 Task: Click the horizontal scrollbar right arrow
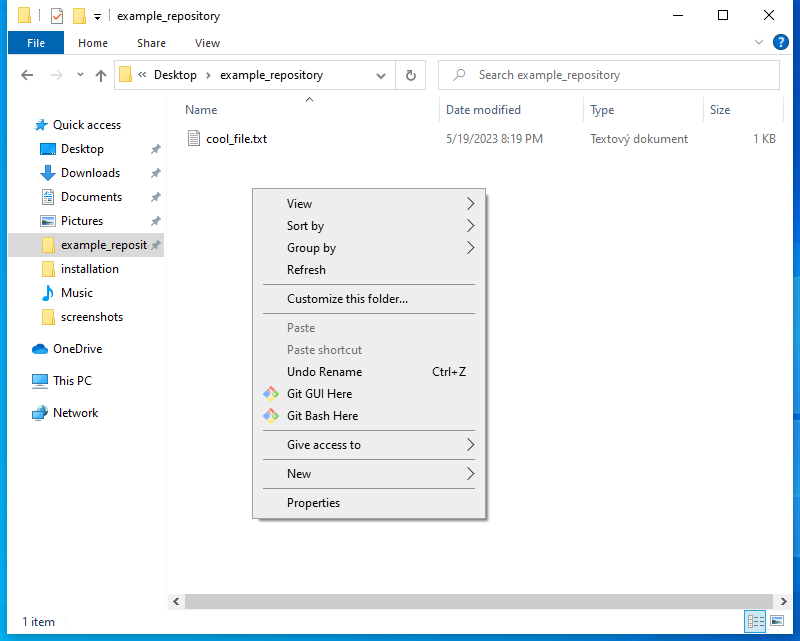click(783, 602)
